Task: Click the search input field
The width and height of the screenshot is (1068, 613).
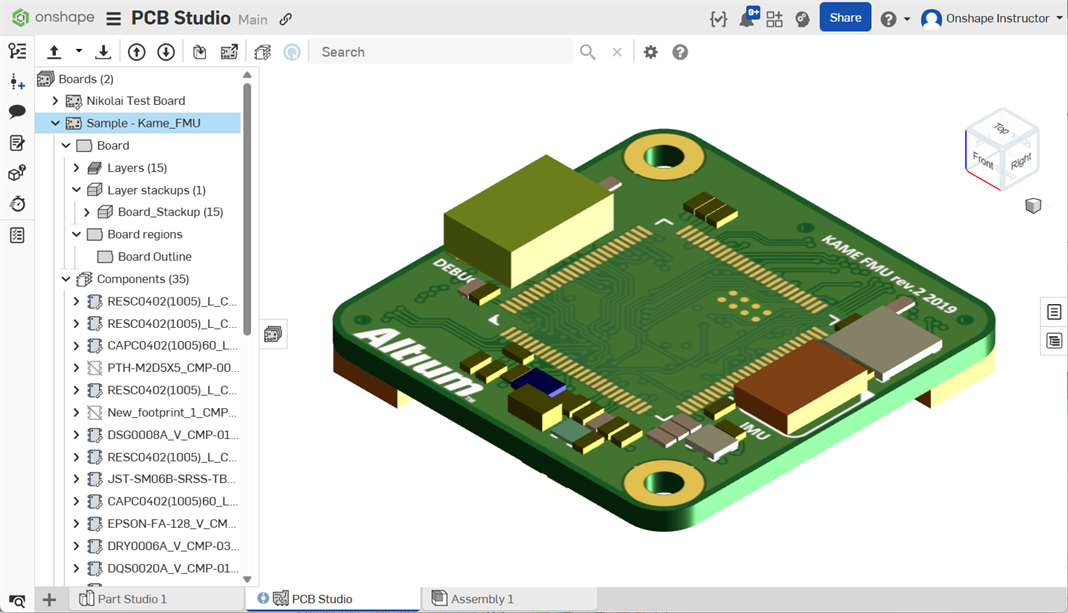Action: coord(440,51)
